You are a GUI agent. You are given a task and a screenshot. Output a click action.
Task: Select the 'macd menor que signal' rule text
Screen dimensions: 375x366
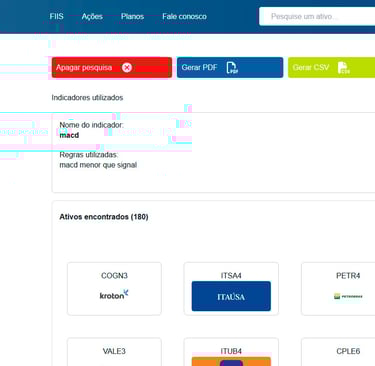[98, 165]
